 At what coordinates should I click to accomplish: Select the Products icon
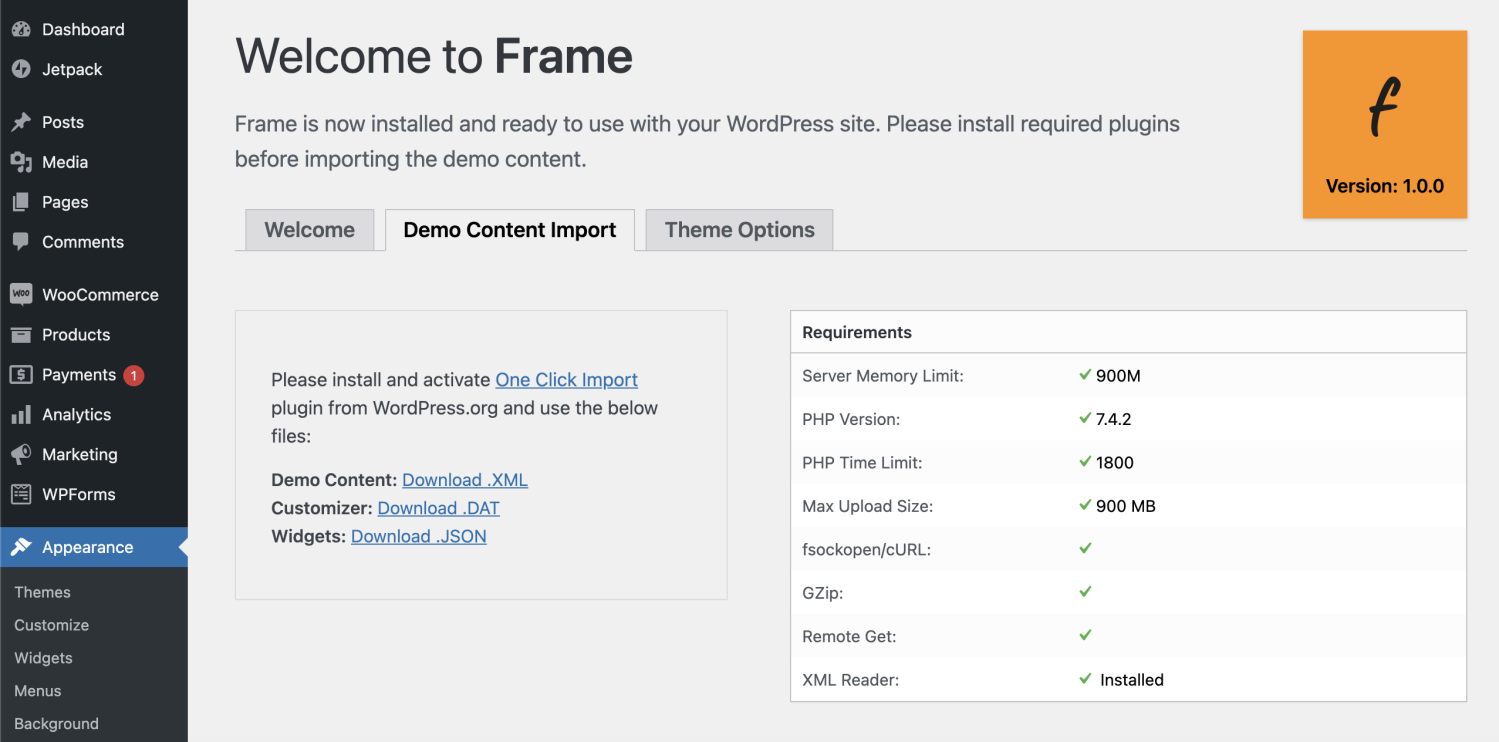[21, 334]
